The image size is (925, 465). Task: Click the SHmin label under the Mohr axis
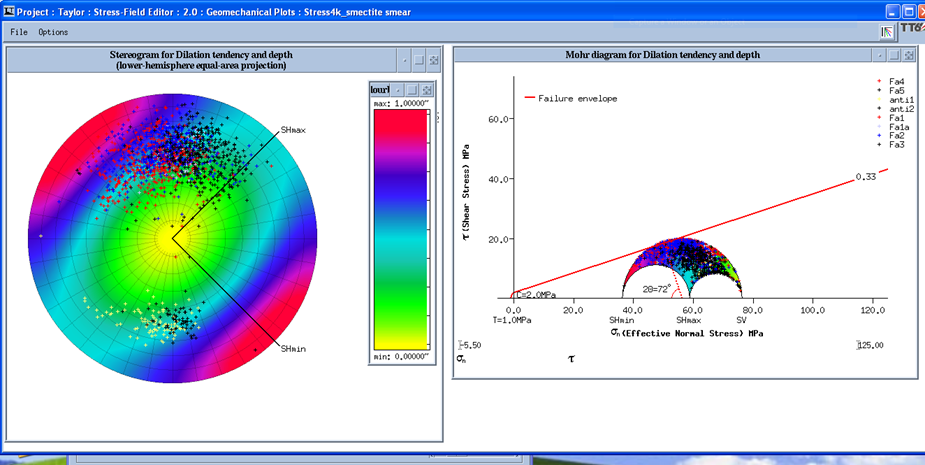click(621, 319)
